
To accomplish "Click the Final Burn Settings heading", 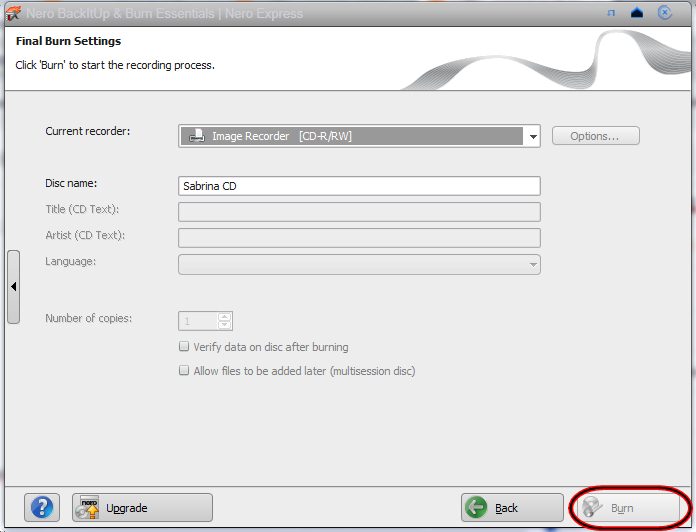I will click(68, 41).
